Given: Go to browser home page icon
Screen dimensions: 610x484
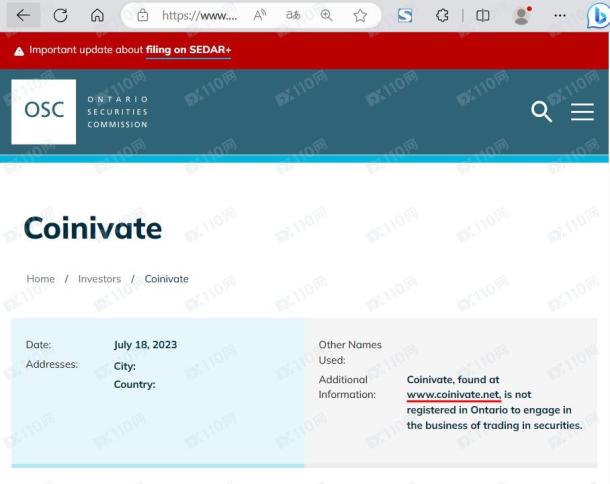Looking at the screenshot, I should click(x=97, y=16).
